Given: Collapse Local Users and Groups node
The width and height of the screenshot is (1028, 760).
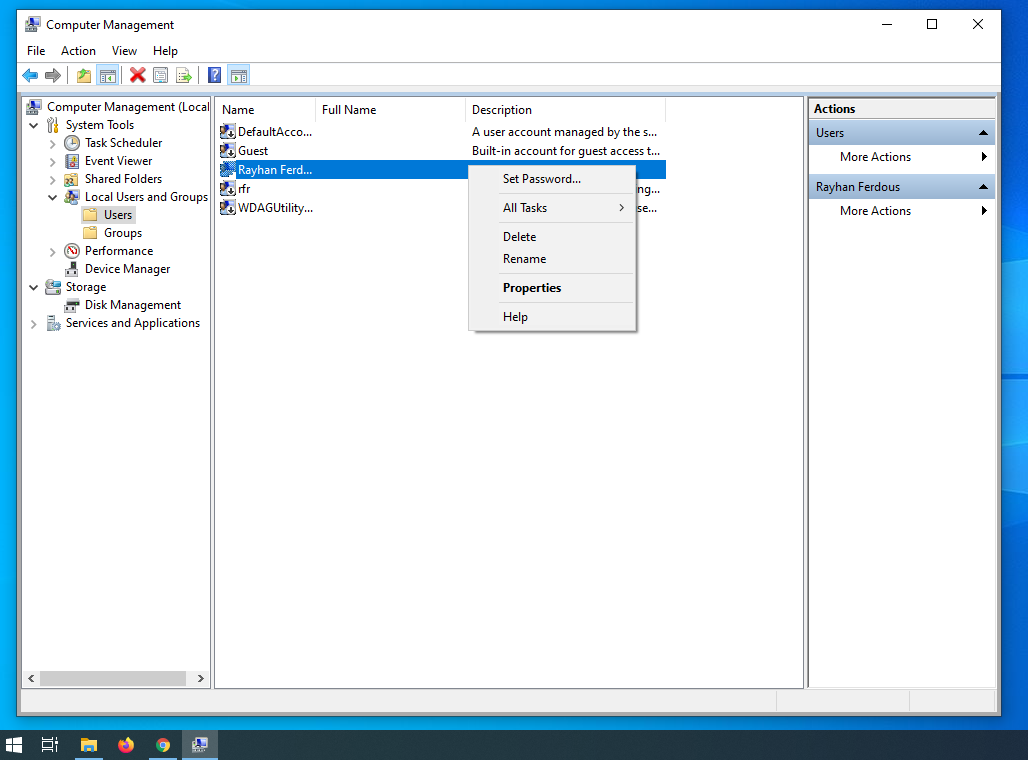Looking at the screenshot, I should pos(52,197).
